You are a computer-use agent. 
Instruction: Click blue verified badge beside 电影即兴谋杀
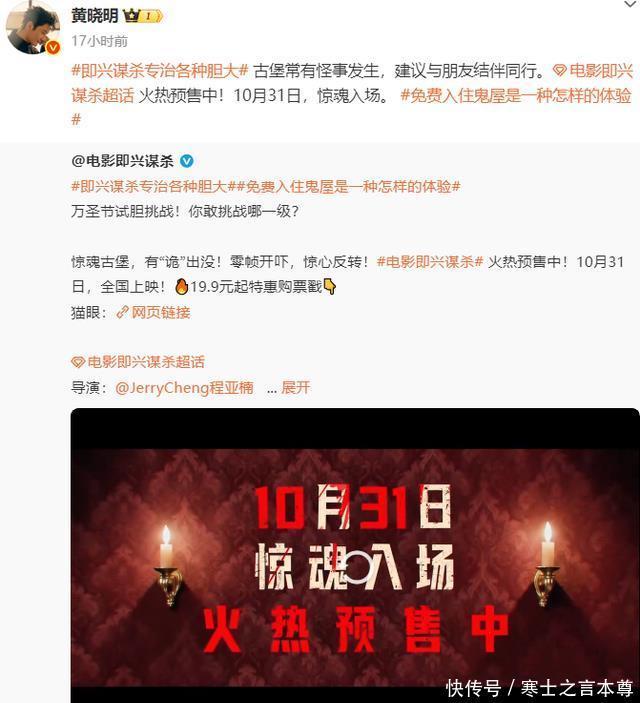pos(187,161)
